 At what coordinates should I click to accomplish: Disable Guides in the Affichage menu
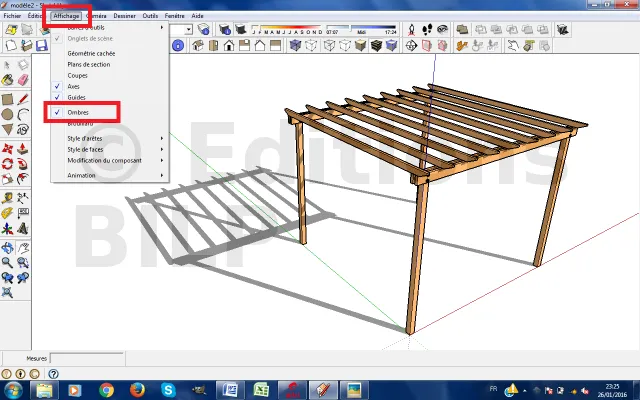point(77,97)
